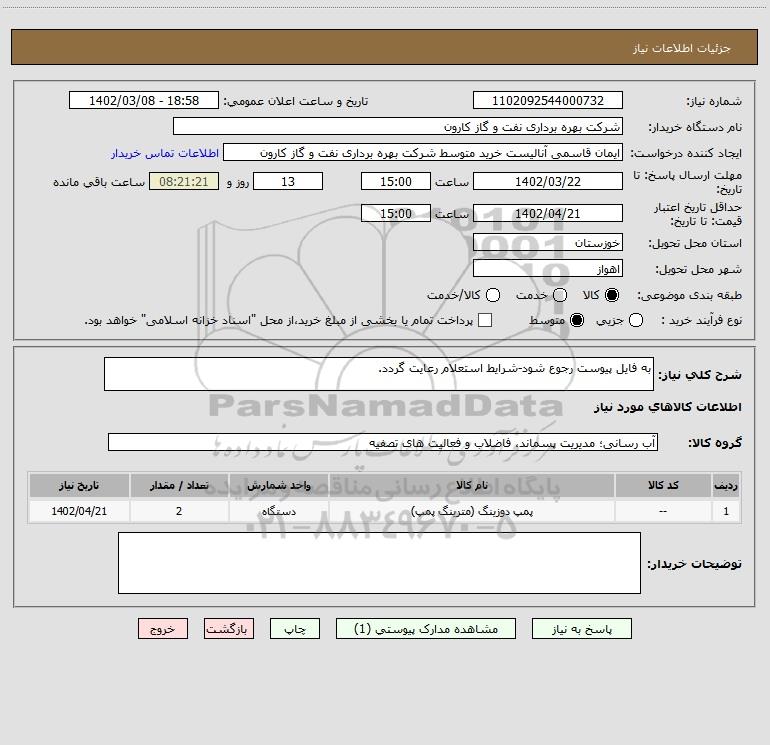This screenshot has width=770, height=745.
Task: Click the item name پمپ دوزینگ (مترینگ پمپ)
Action: (x=471, y=511)
